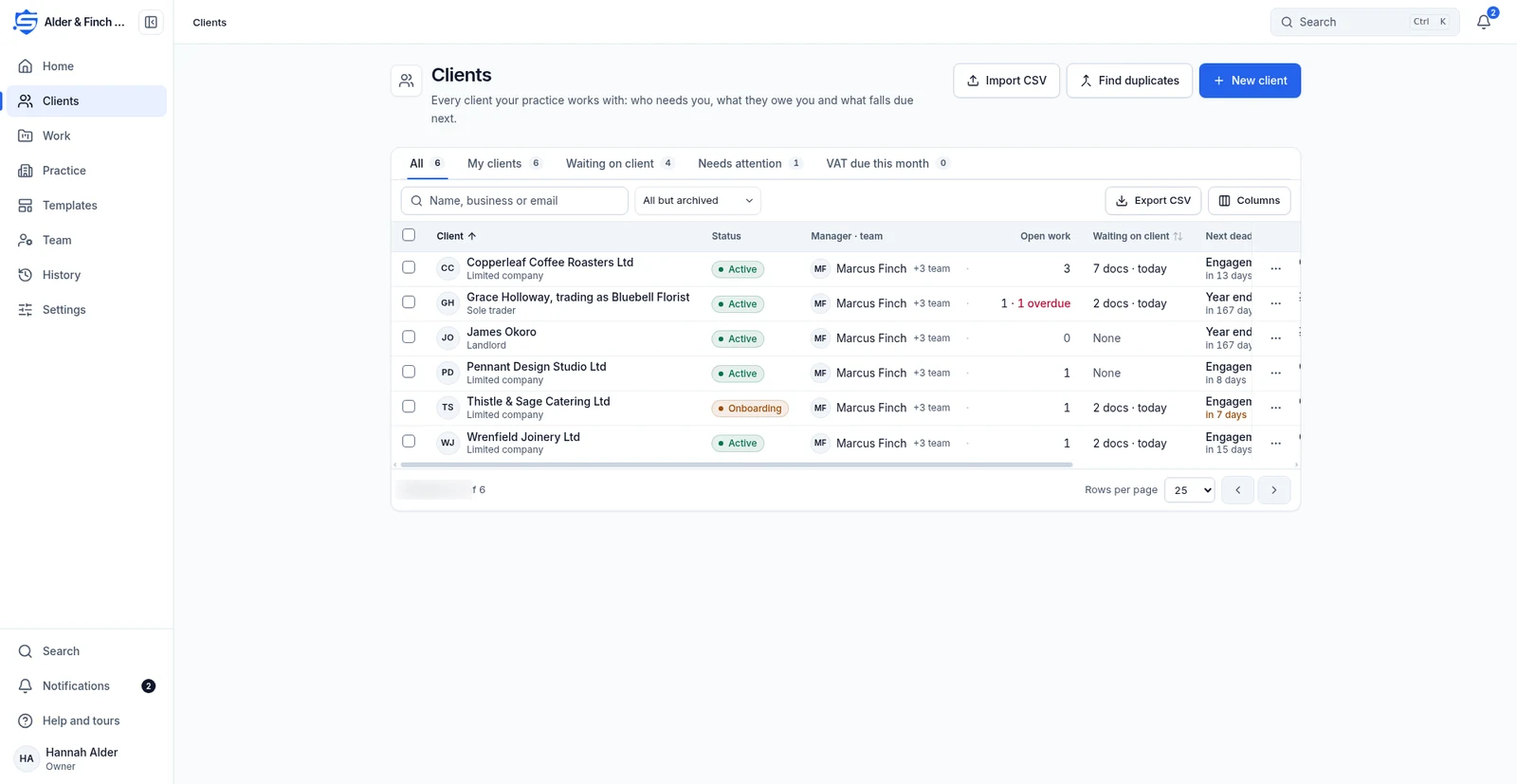
Task: Show the Needs attention tab
Action: coord(750,163)
